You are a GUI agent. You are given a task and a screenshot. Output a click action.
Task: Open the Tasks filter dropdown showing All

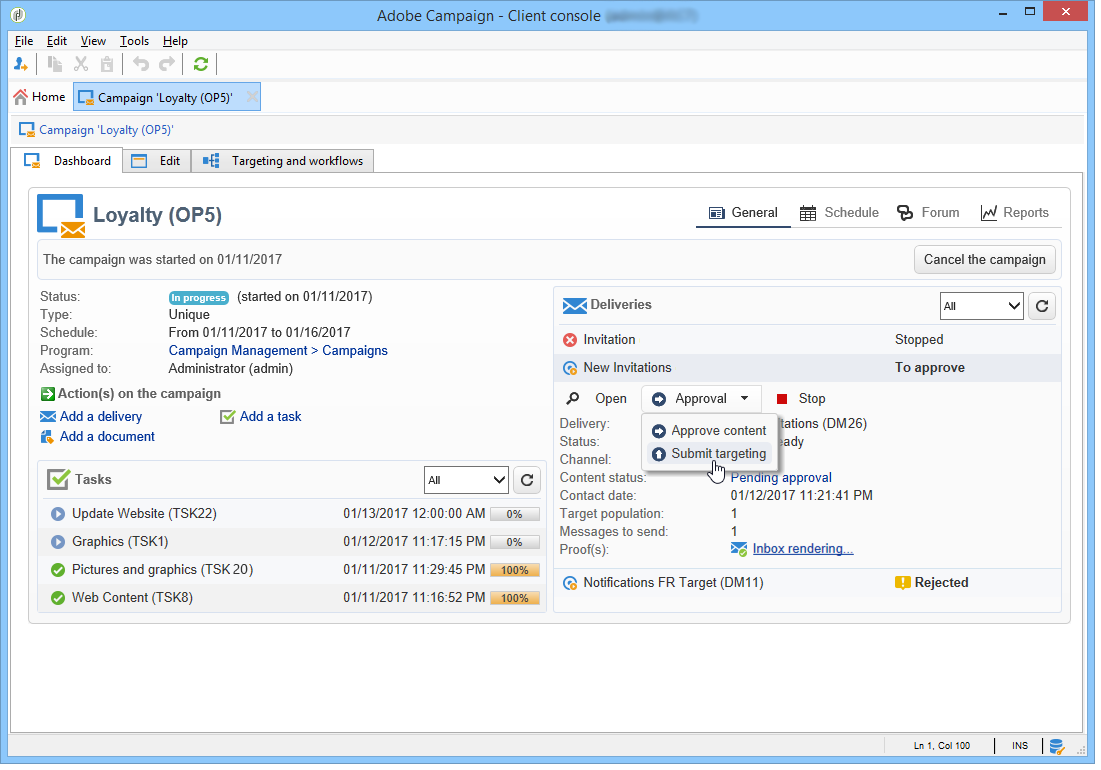[466, 480]
